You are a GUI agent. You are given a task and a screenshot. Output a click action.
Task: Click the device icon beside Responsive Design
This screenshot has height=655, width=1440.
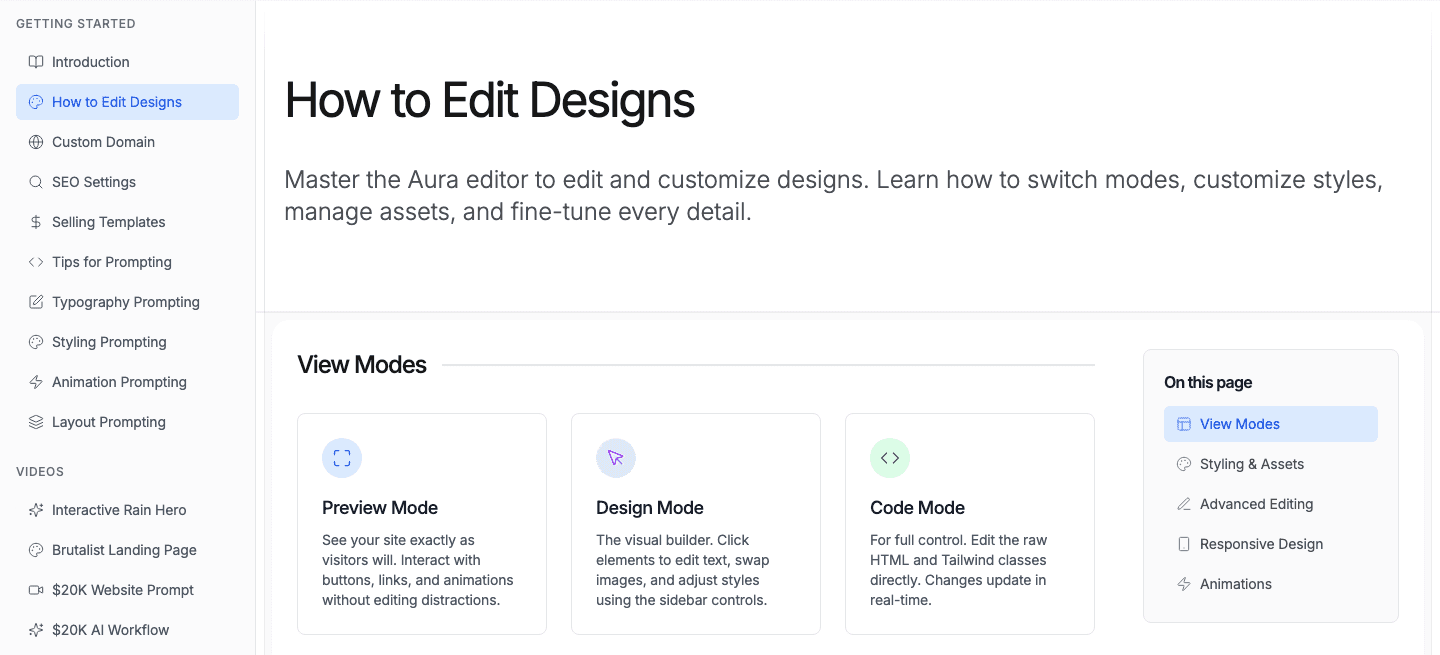tap(1184, 544)
